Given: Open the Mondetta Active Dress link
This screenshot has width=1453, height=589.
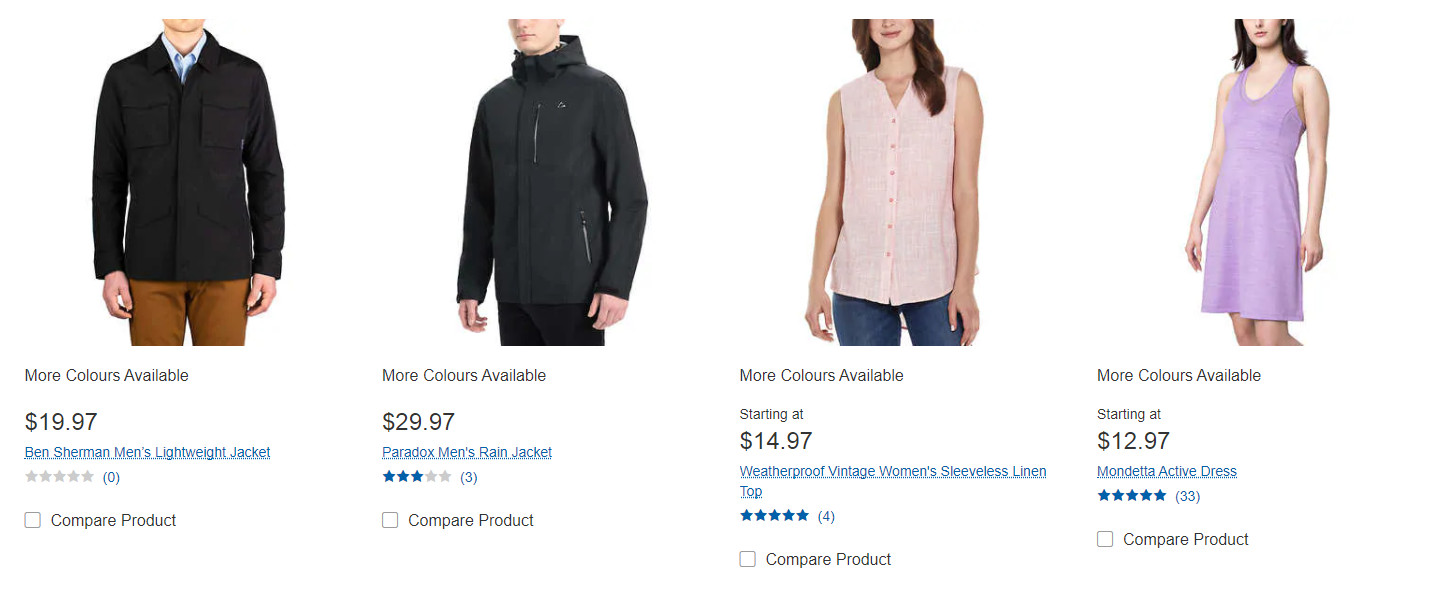Looking at the screenshot, I should [x=1167, y=471].
